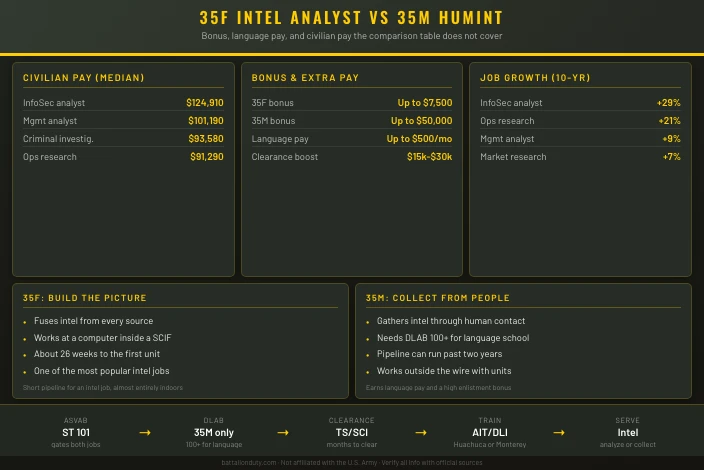Click the 'Criminal investig.' label
The image size is (704, 470).
tap(58, 139)
